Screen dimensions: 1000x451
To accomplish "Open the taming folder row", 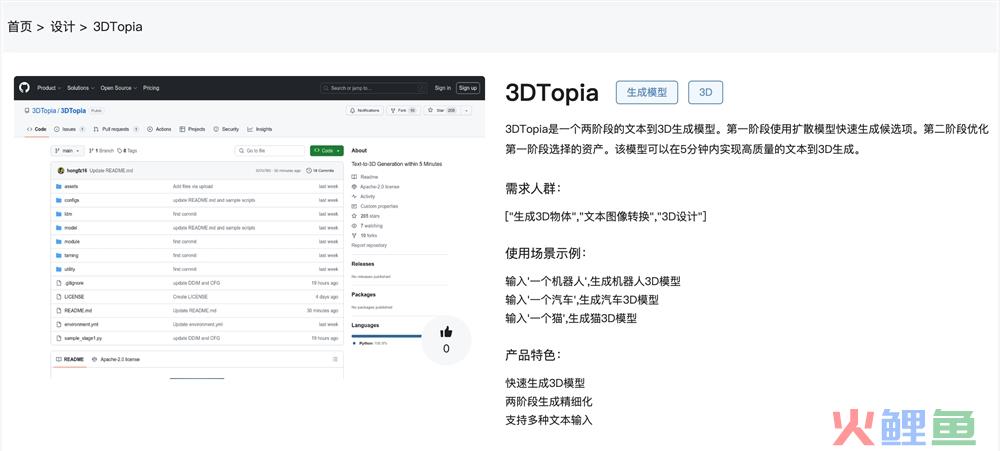I will [197, 255].
